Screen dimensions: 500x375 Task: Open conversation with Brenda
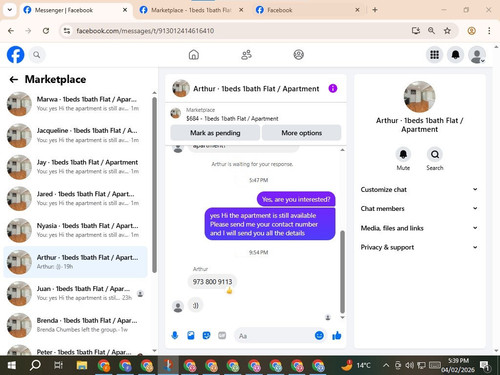(75, 325)
